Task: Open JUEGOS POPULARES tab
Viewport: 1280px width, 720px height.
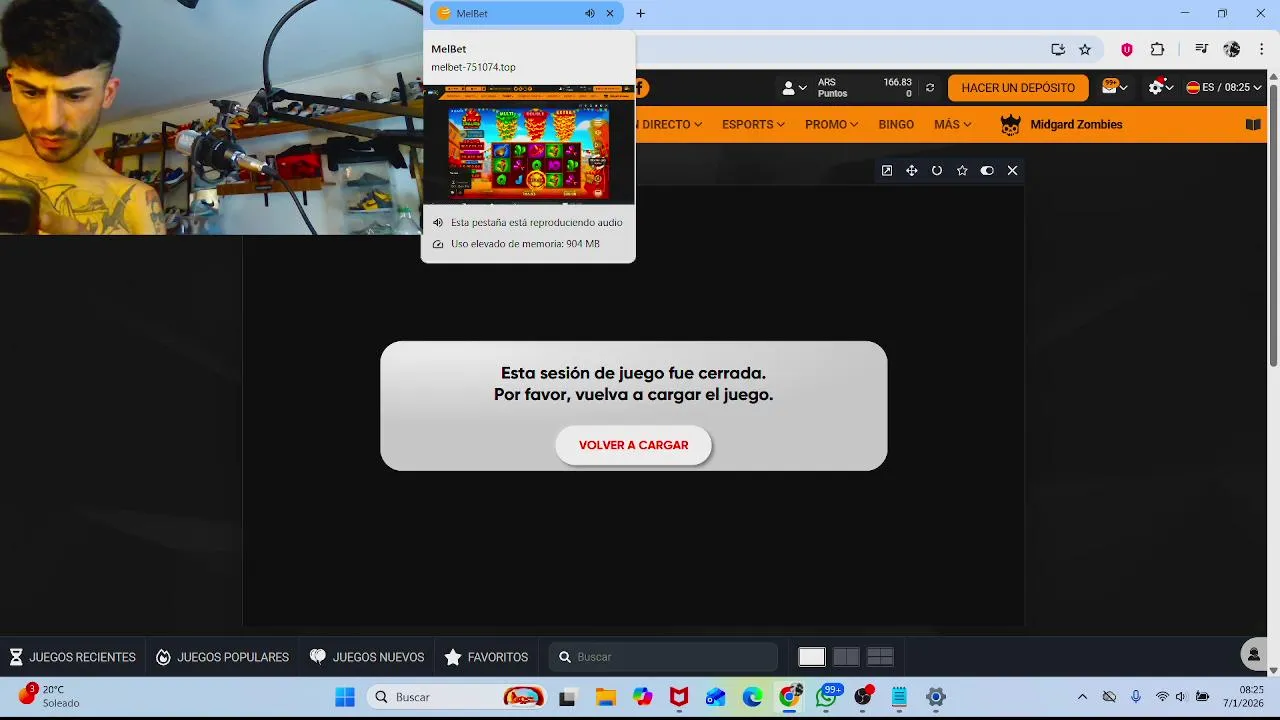Action: point(222,657)
